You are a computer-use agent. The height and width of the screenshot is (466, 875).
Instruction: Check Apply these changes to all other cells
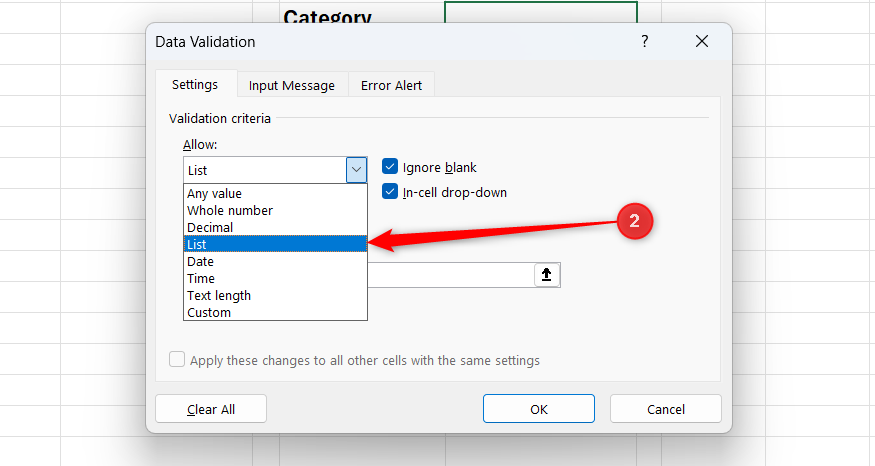[x=177, y=359]
